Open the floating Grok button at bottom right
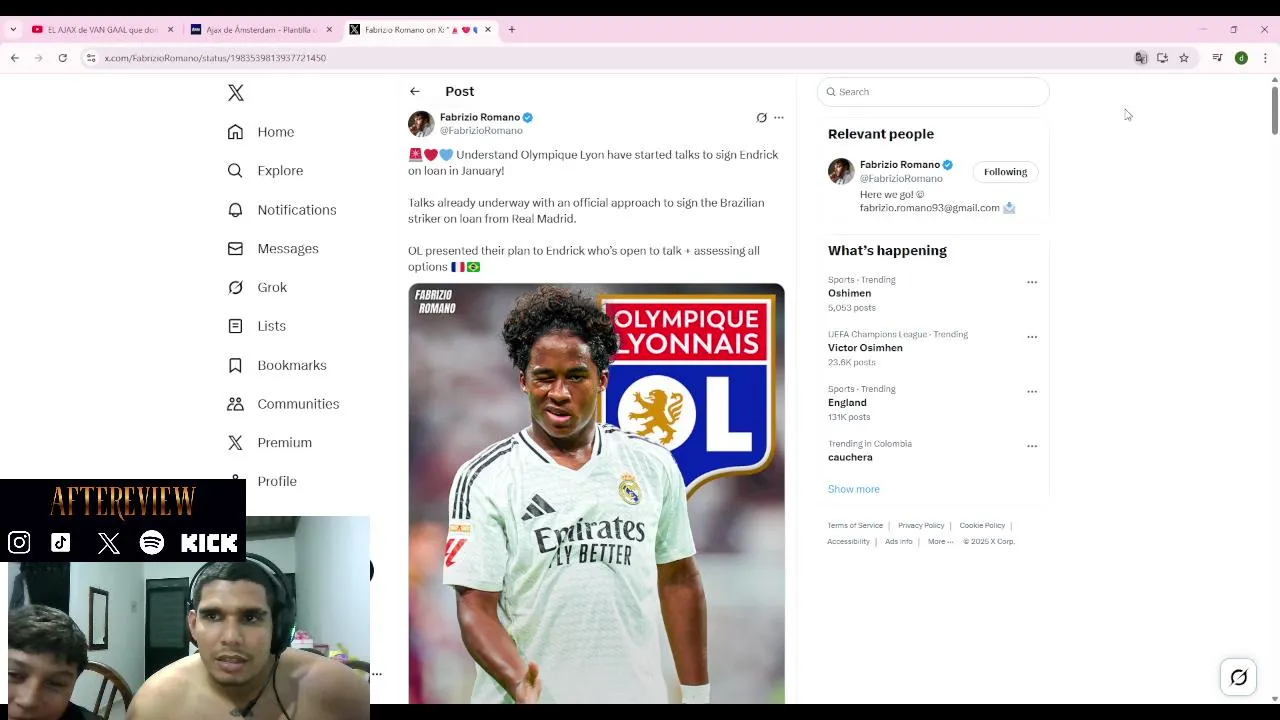Image resolution: width=1280 pixels, height=720 pixels. tap(1238, 677)
